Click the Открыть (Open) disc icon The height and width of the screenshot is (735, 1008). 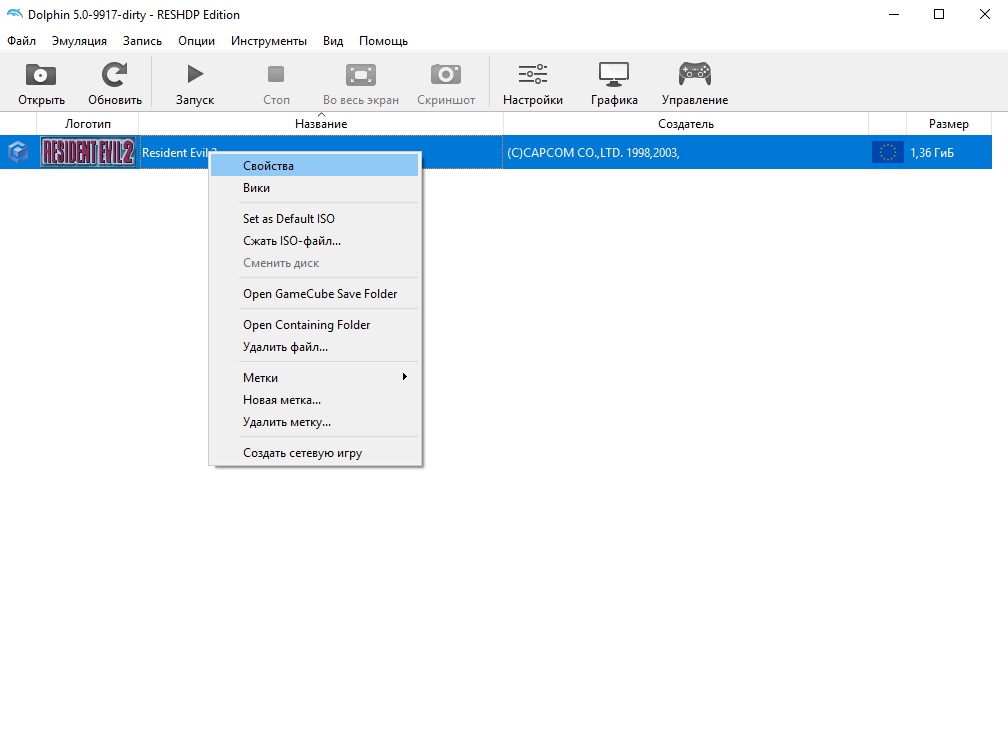pos(41,75)
